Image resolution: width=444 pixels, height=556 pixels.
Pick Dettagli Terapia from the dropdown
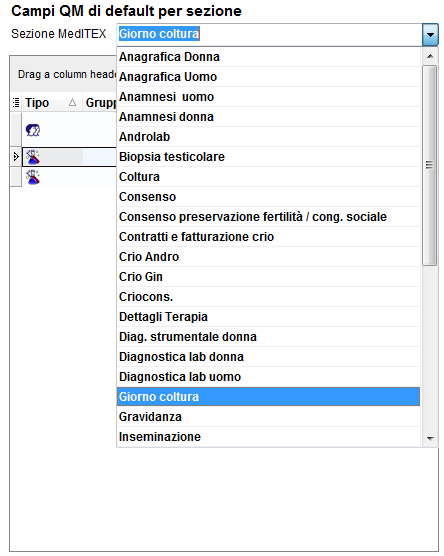268,317
